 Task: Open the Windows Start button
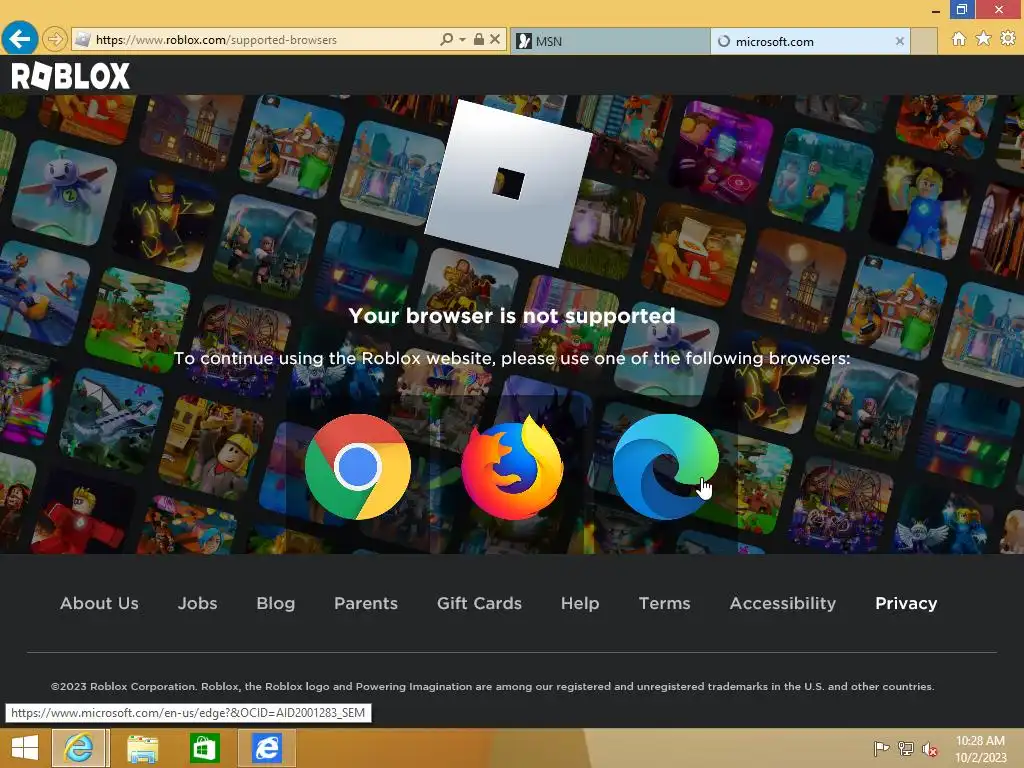point(25,748)
